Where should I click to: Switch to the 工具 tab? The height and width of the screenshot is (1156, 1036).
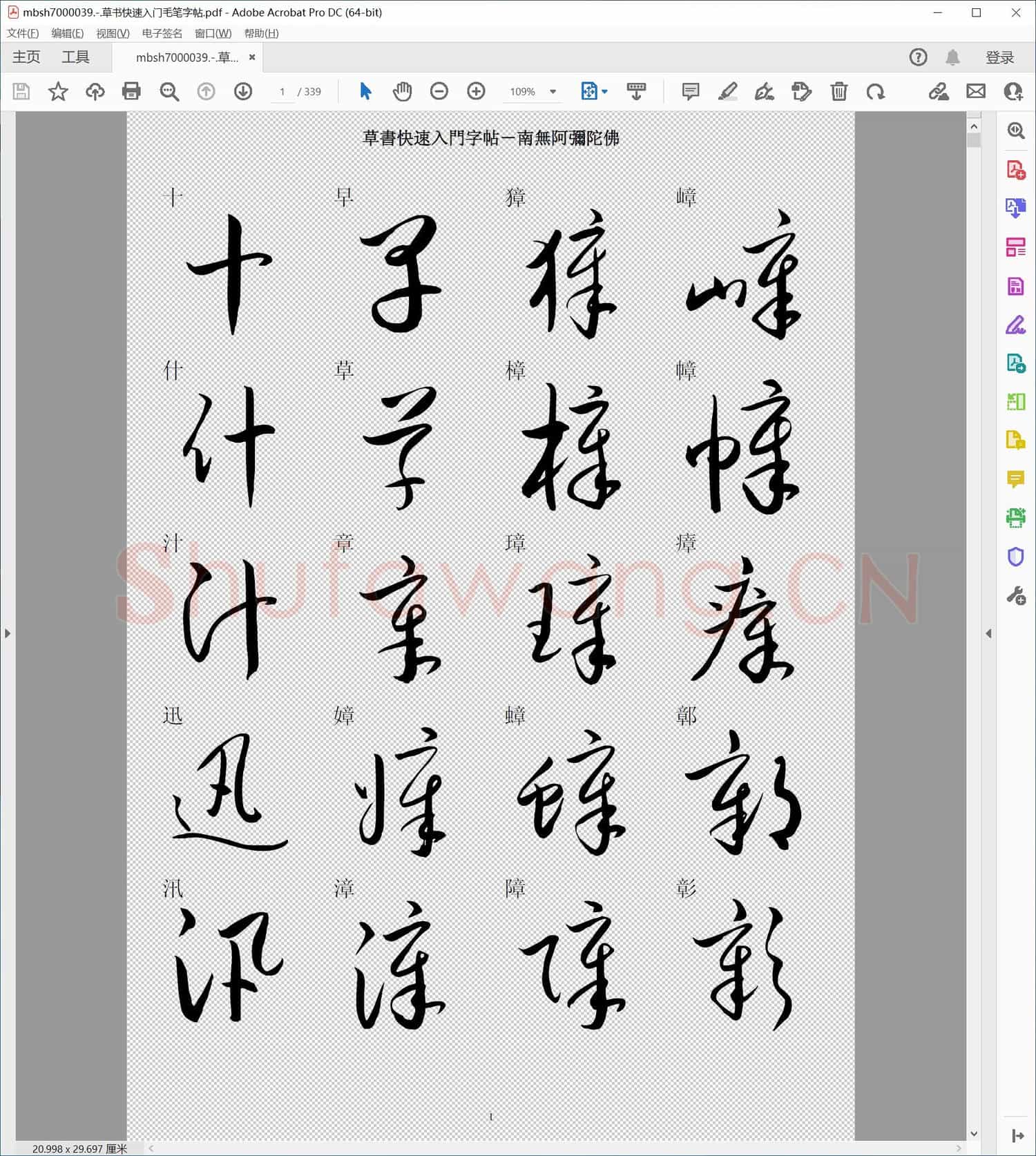click(x=75, y=57)
